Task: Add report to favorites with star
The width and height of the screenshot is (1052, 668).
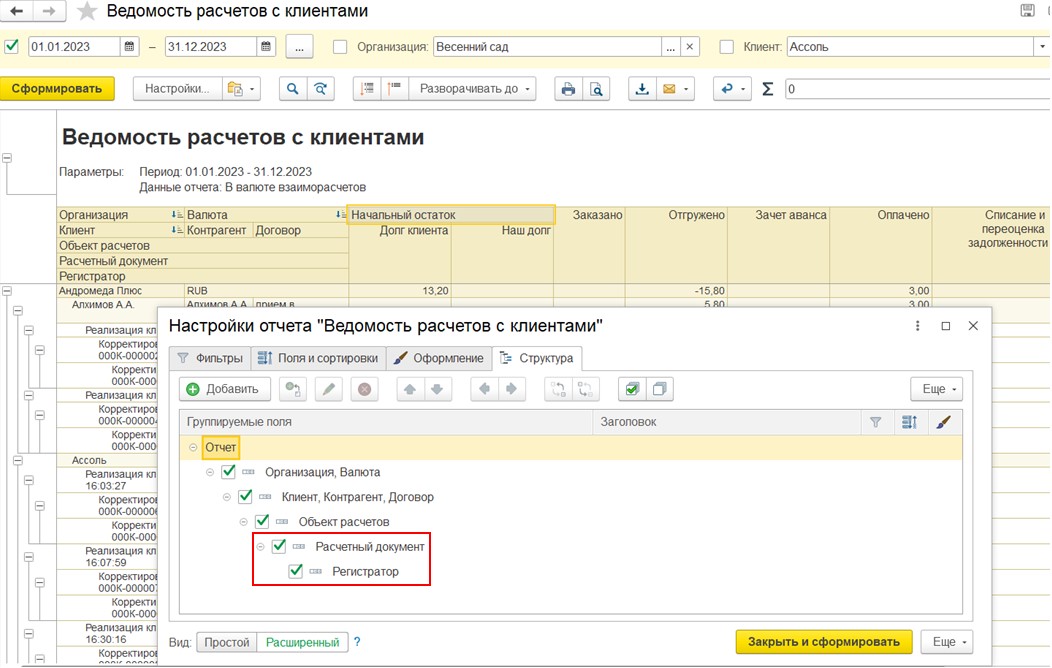Action: pyautogui.click(x=88, y=12)
